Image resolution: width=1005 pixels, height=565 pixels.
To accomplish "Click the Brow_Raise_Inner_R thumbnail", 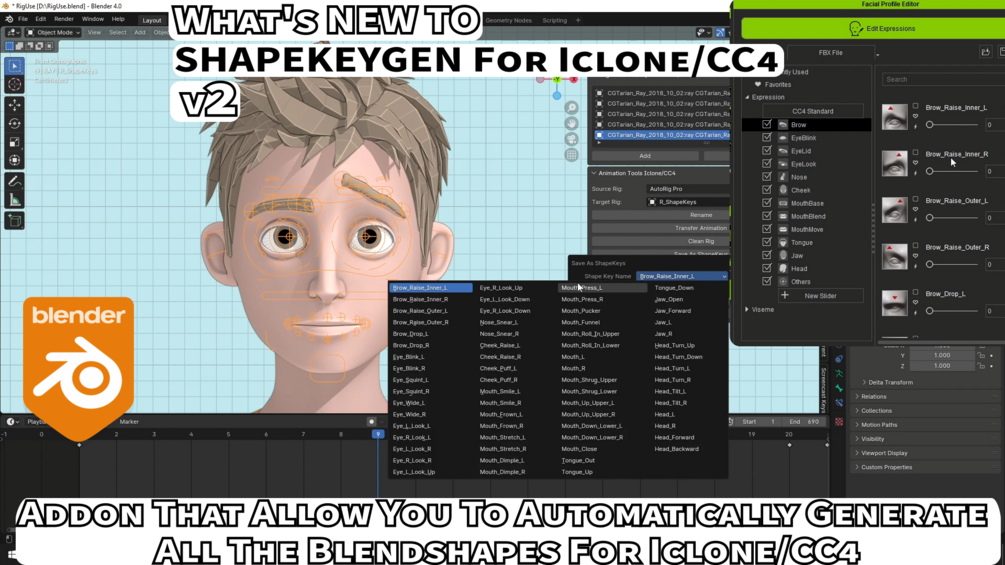I will pyautogui.click(x=894, y=164).
